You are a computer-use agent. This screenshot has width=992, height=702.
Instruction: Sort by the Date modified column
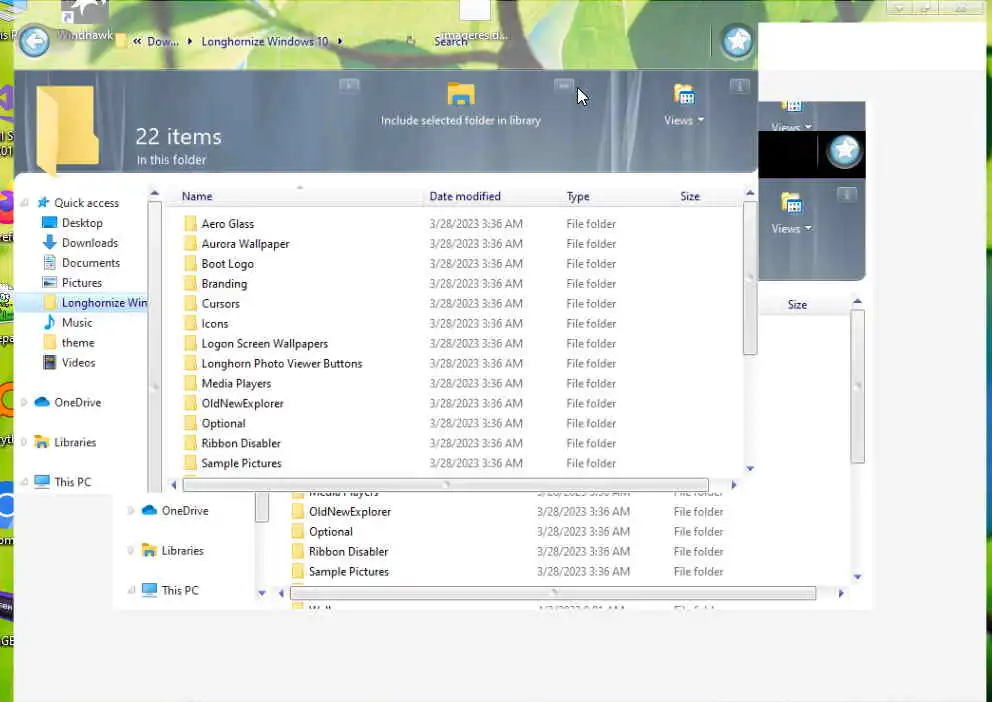(465, 197)
